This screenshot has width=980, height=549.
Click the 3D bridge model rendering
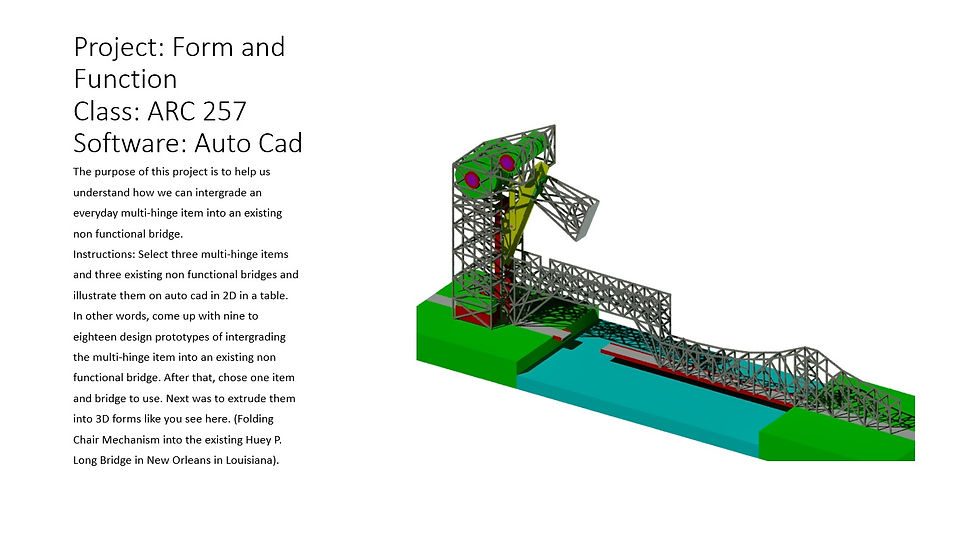click(666, 293)
